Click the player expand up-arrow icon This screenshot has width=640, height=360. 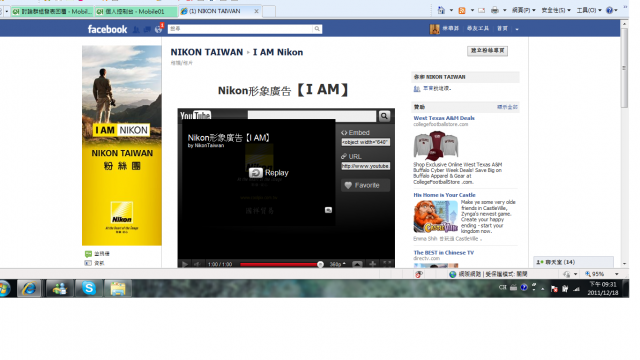357,264
